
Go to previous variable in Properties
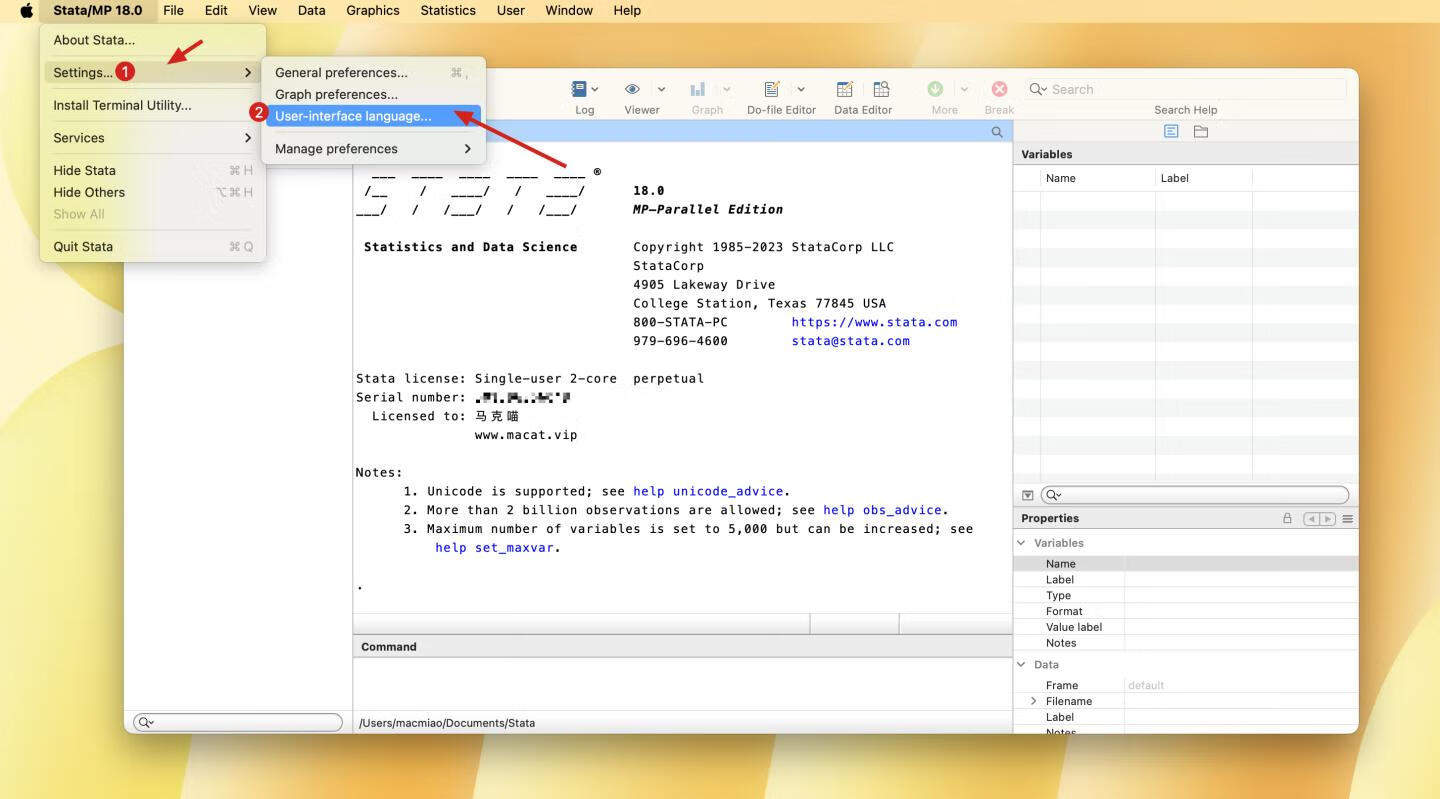click(1311, 519)
